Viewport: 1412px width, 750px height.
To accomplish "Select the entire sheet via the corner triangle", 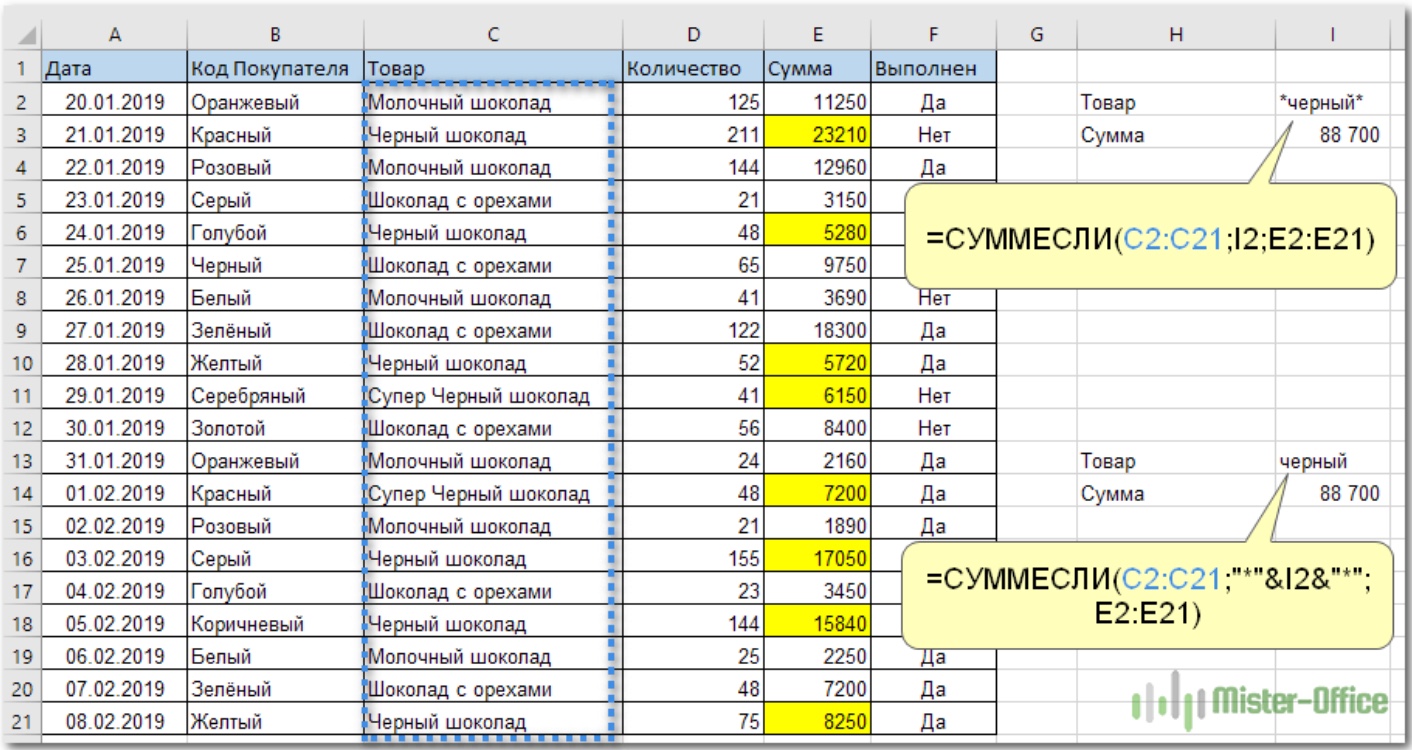I will click(22, 34).
